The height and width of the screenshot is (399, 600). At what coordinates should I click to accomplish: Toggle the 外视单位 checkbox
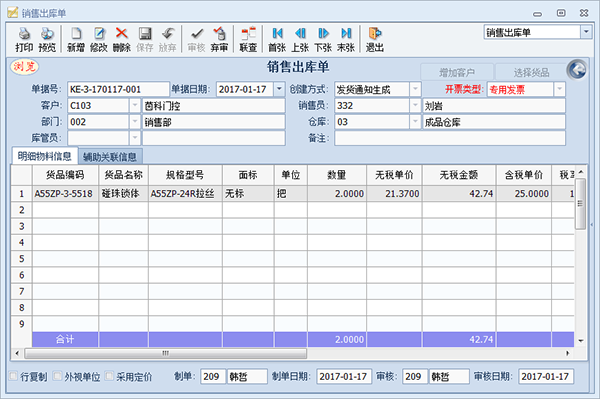click(57, 376)
